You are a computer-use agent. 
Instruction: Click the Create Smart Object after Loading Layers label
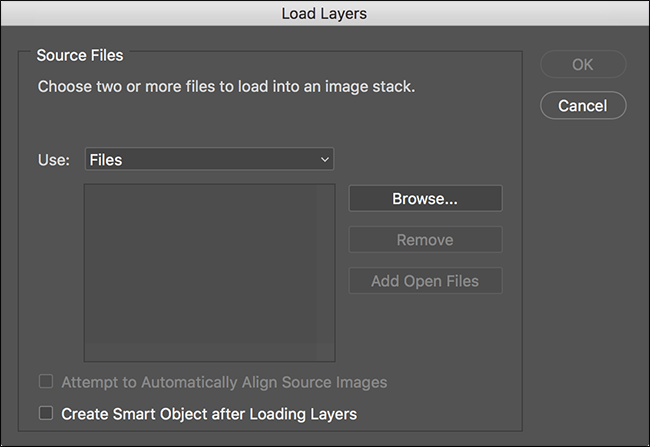coord(209,414)
